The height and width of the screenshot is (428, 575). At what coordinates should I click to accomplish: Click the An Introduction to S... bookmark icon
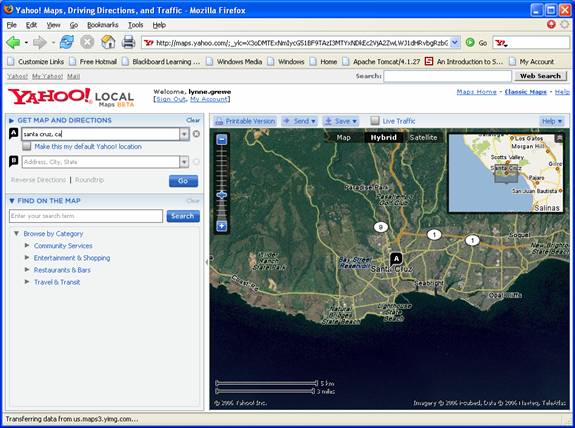click(429, 61)
